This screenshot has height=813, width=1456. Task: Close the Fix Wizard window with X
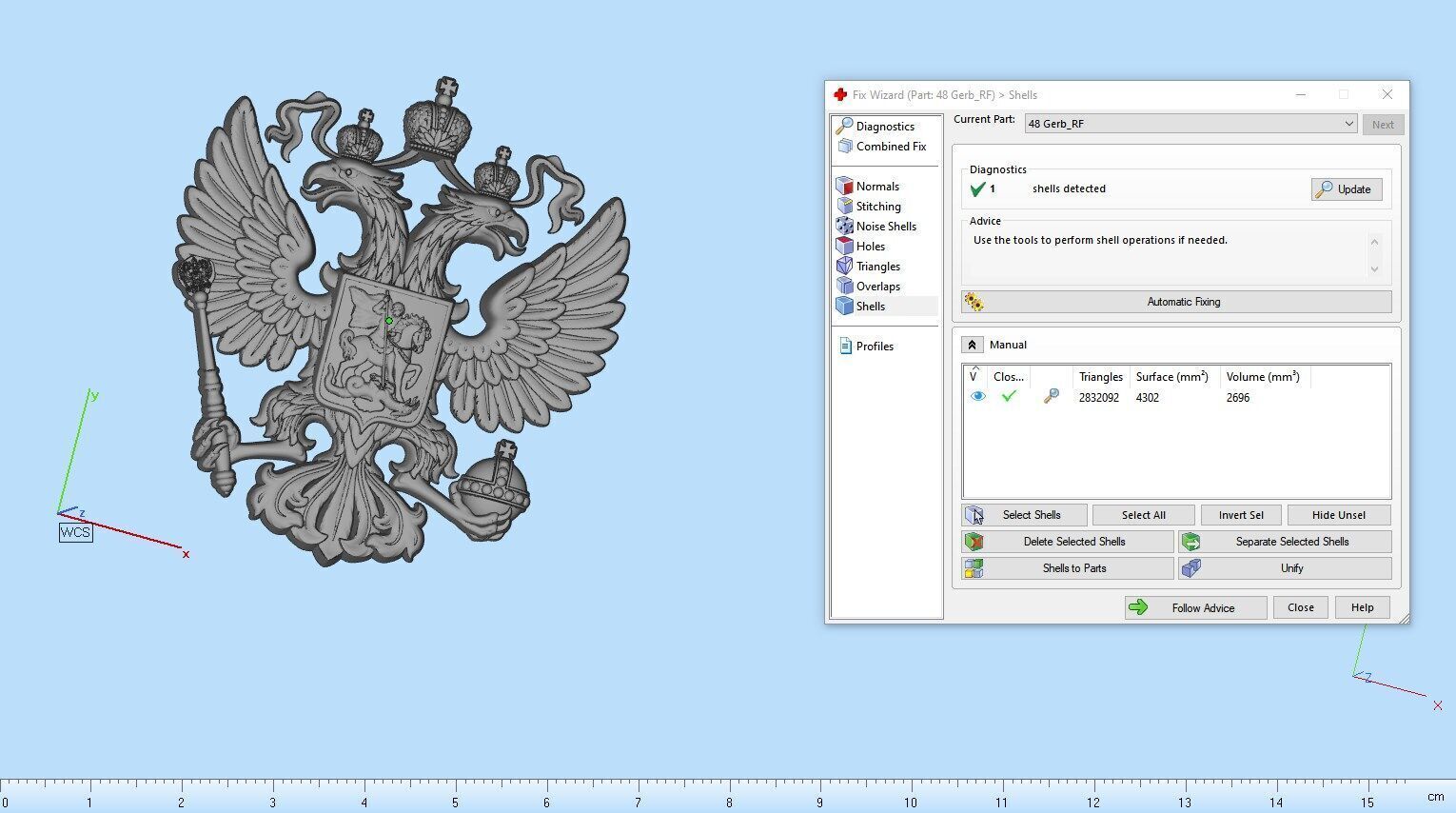[x=1387, y=94]
